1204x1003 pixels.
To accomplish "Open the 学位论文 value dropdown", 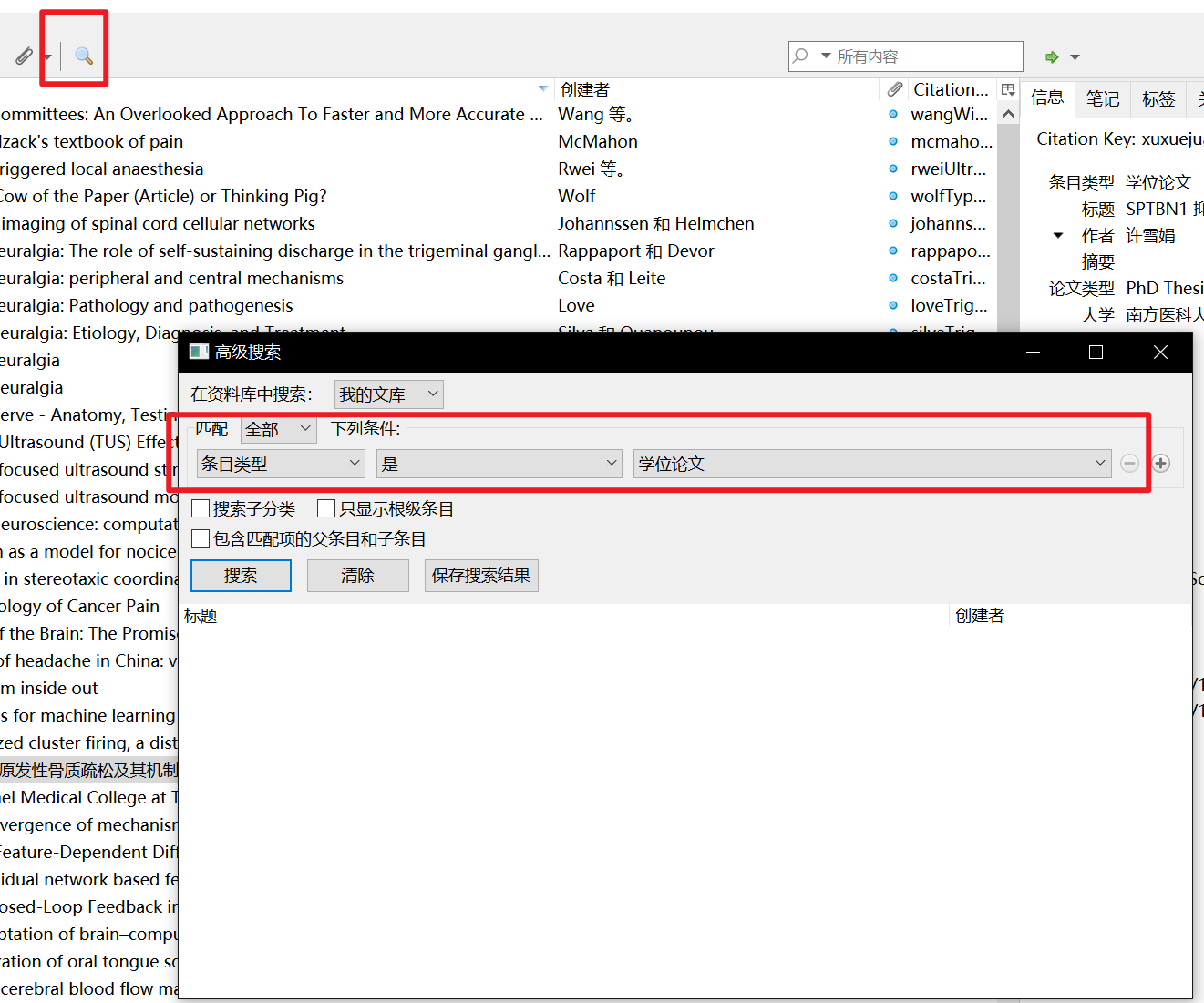I will point(872,464).
